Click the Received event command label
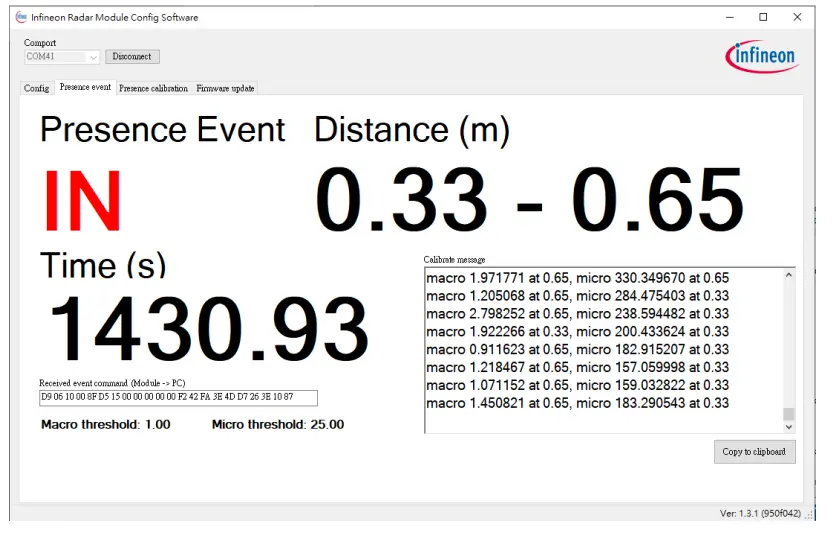 (112, 383)
